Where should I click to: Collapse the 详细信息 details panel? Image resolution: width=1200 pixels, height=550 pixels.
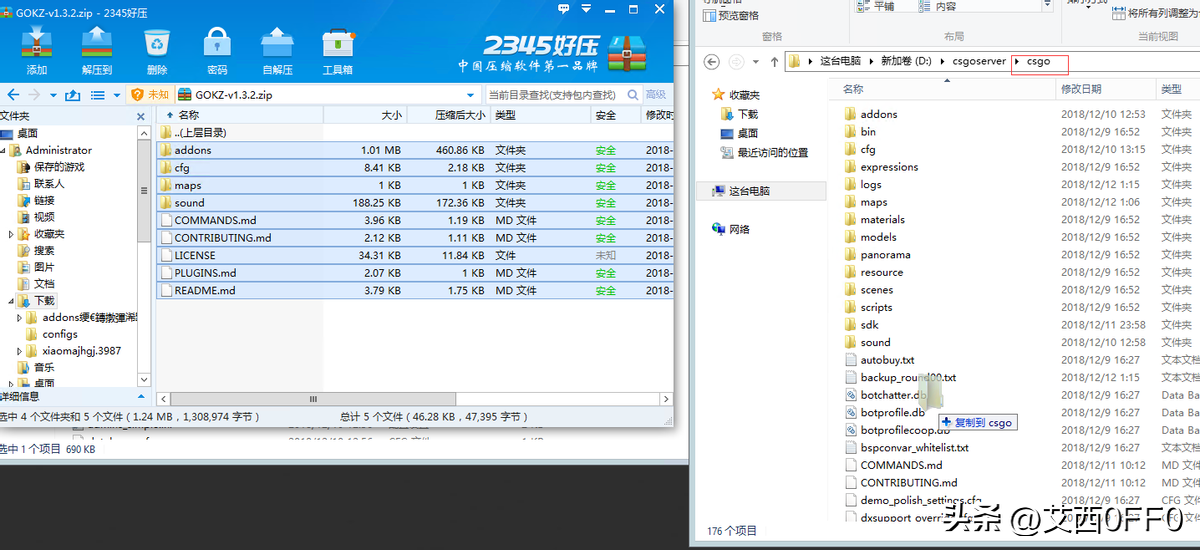pos(142,396)
